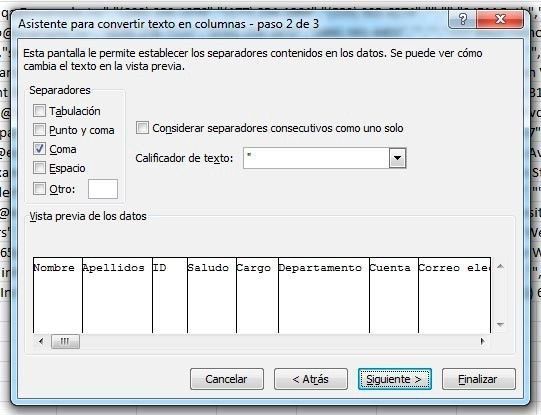Click the preview scroll-left arrow
The width and height of the screenshot is (541, 415).
pyautogui.click(x=41, y=341)
